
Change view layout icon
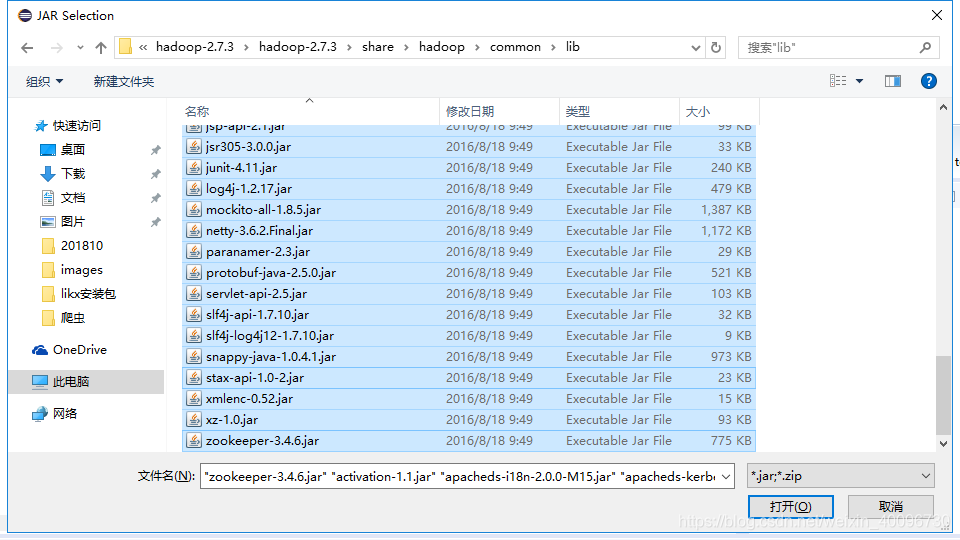(x=838, y=81)
